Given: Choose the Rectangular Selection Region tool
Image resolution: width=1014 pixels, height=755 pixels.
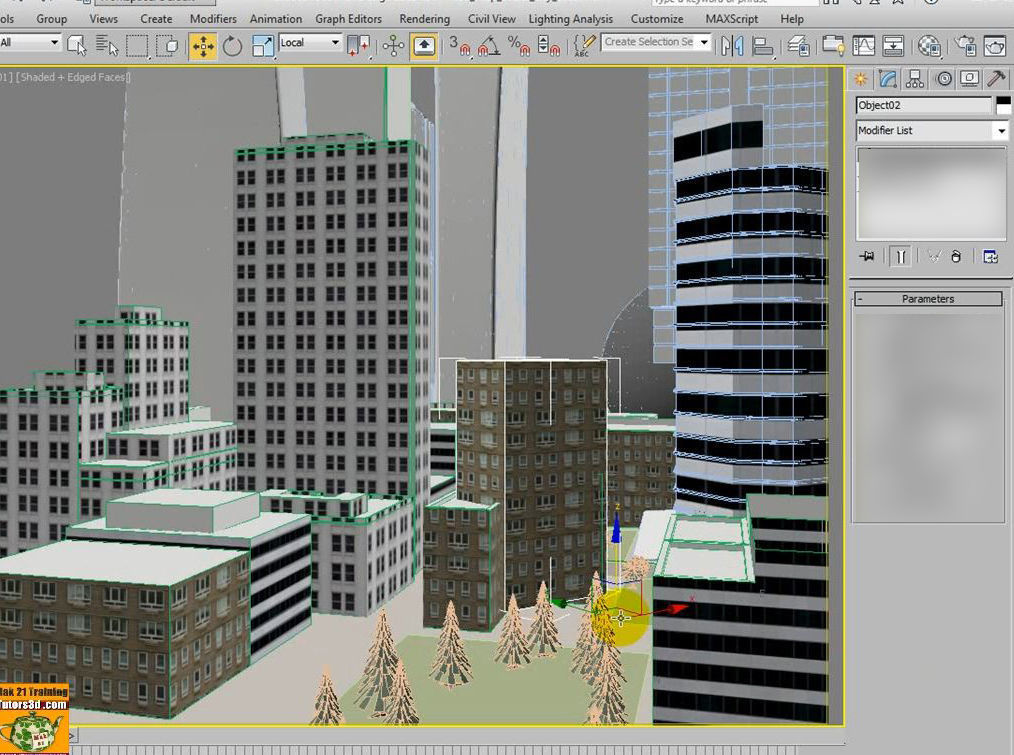Looking at the screenshot, I should tap(137, 45).
